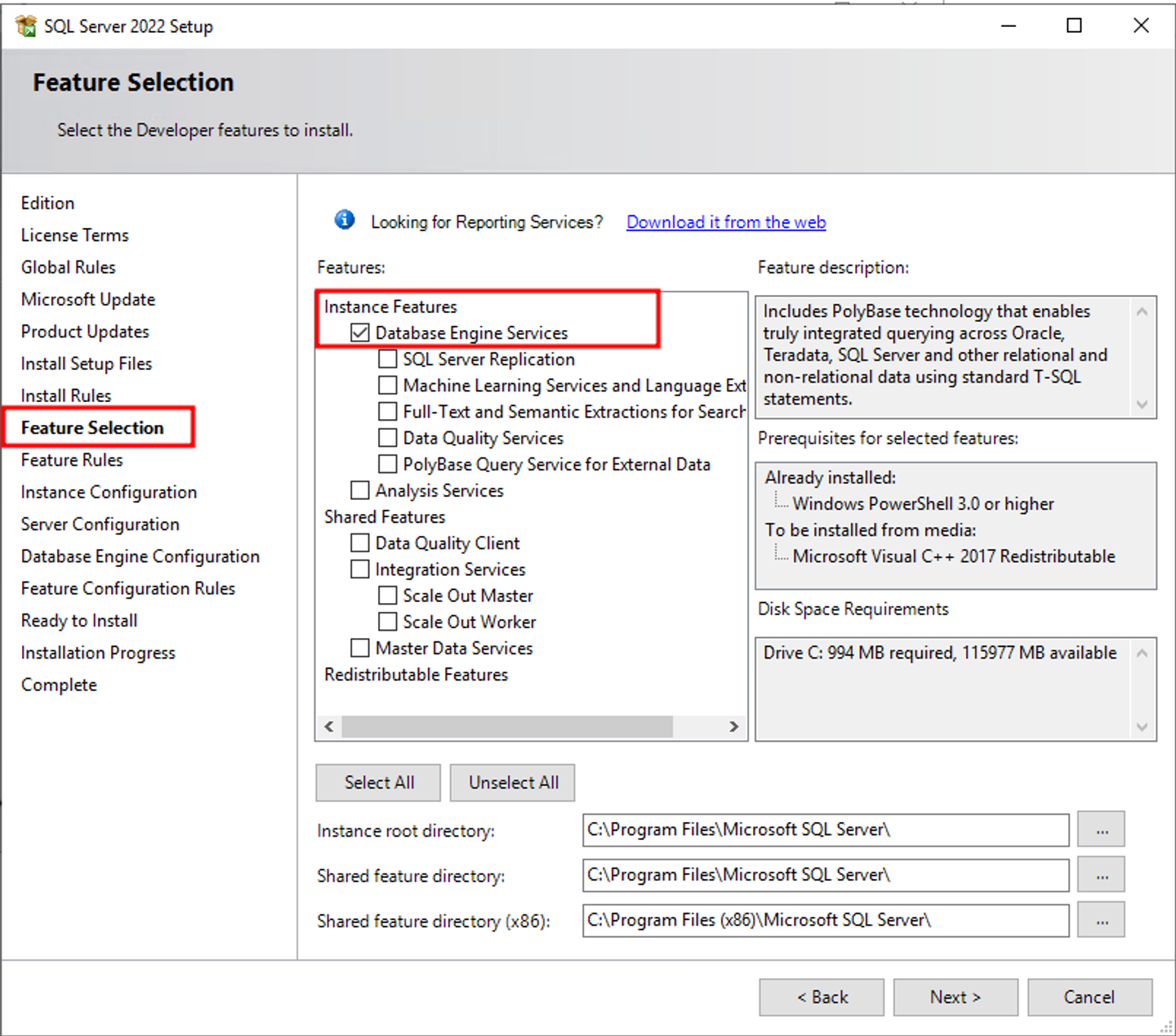Check the Scale Out Master option
The height and width of the screenshot is (1036, 1176).
pyautogui.click(x=388, y=596)
